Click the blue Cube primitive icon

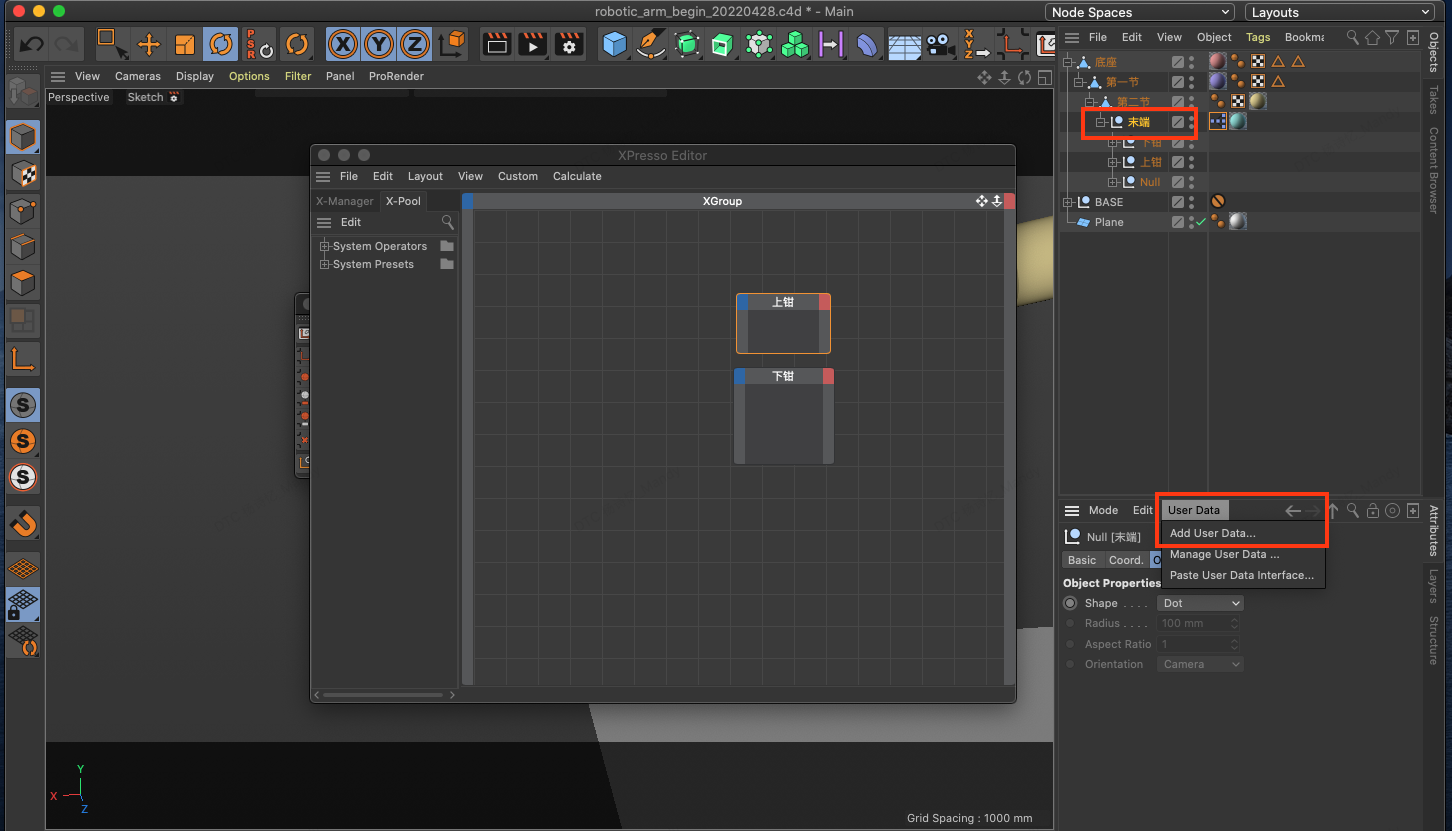click(x=614, y=45)
